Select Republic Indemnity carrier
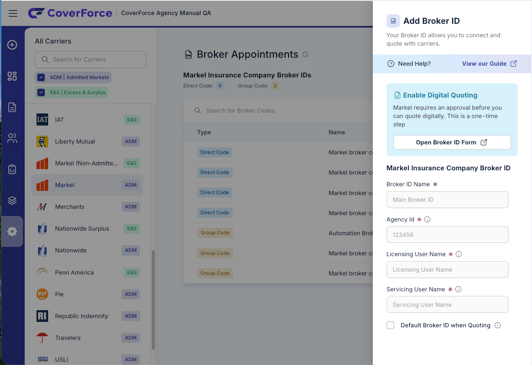The height and width of the screenshot is (365, 532). (88, 316)
